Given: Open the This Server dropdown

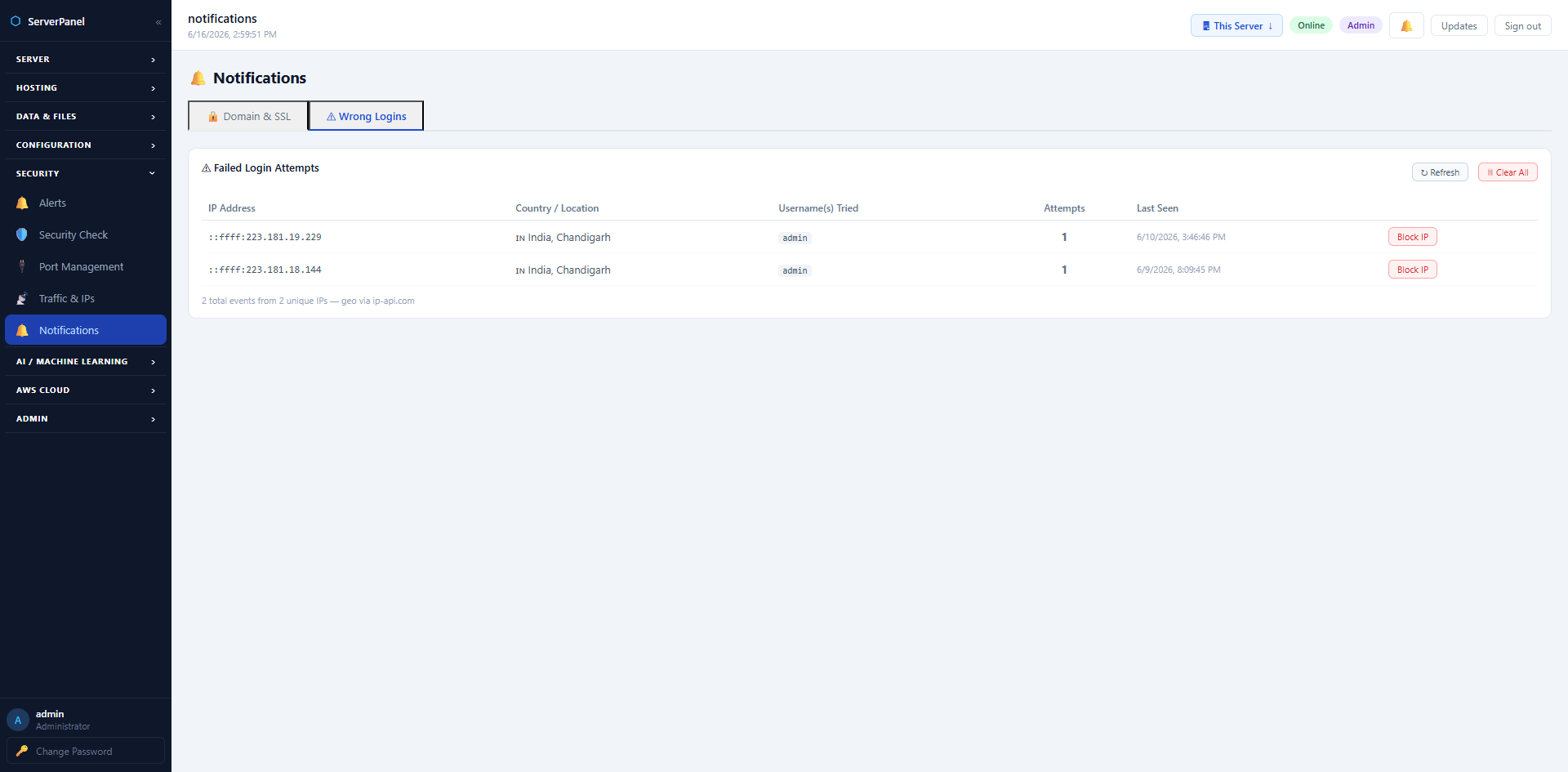Looking at the screenshot, I should [1236, 26].
